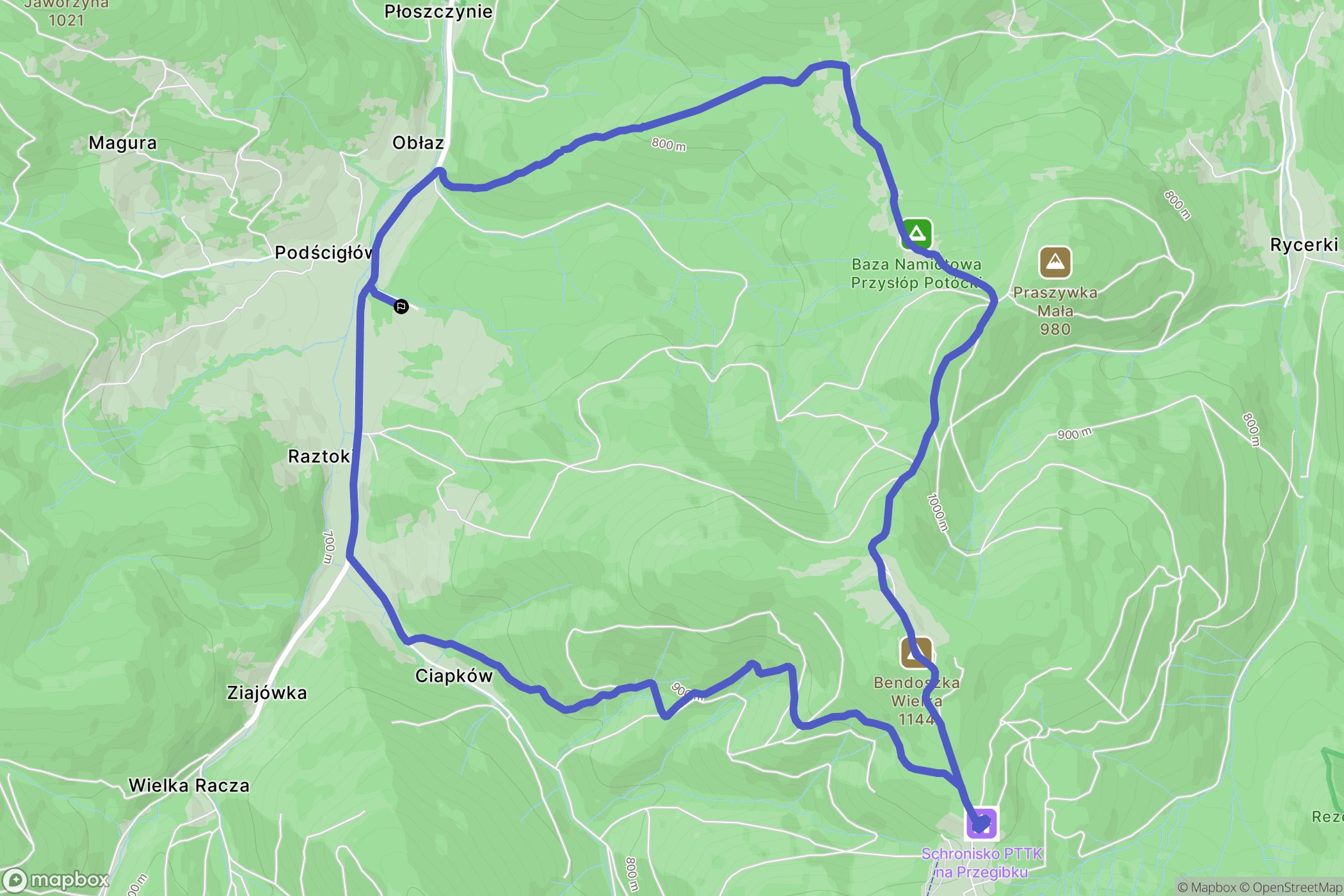Click the Baza Namiotowa Przysłop Potócki label
This screenshot has height=896, width=1344.
[x=916, y=273]
